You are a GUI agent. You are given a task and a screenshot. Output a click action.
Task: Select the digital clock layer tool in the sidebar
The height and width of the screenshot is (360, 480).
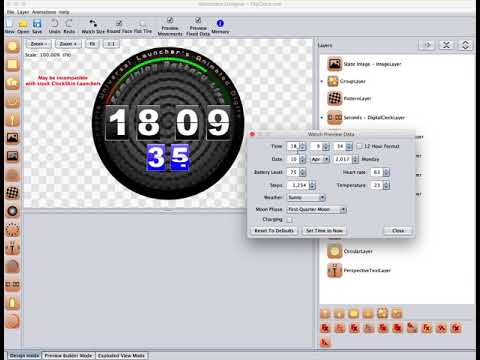pyautogui.click(x=12, y=284)
